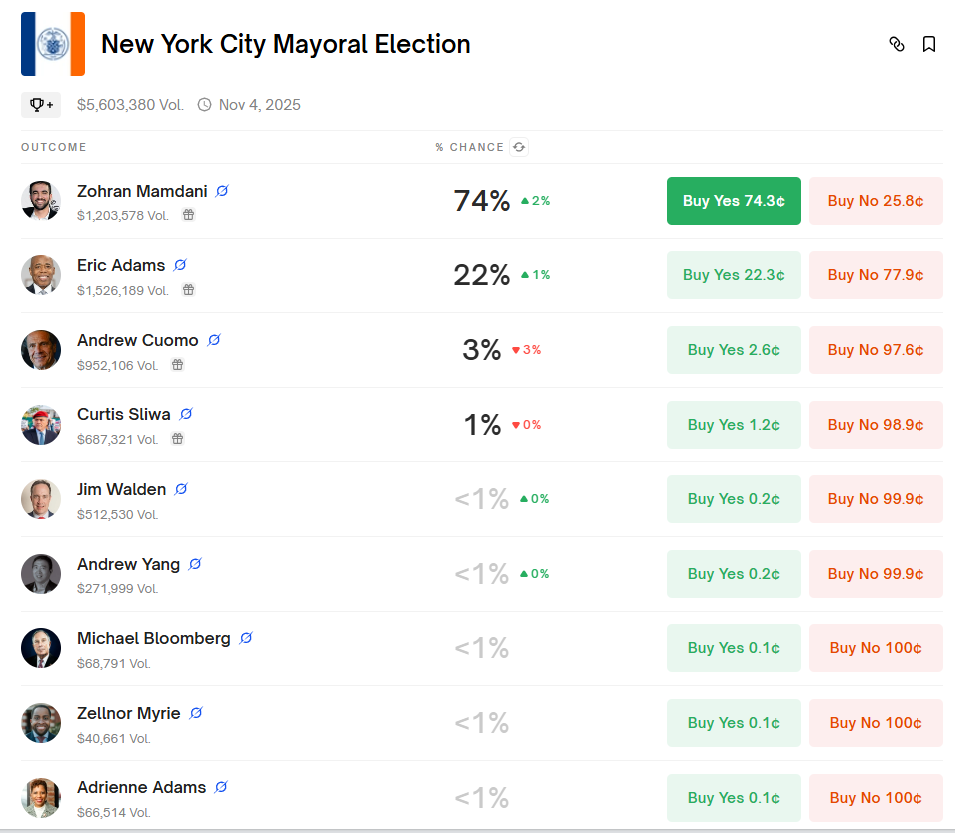Open Adrienne Adams outcome name
Image resolution: width=955 pixels, height=833 pixels.
[141, 787]
